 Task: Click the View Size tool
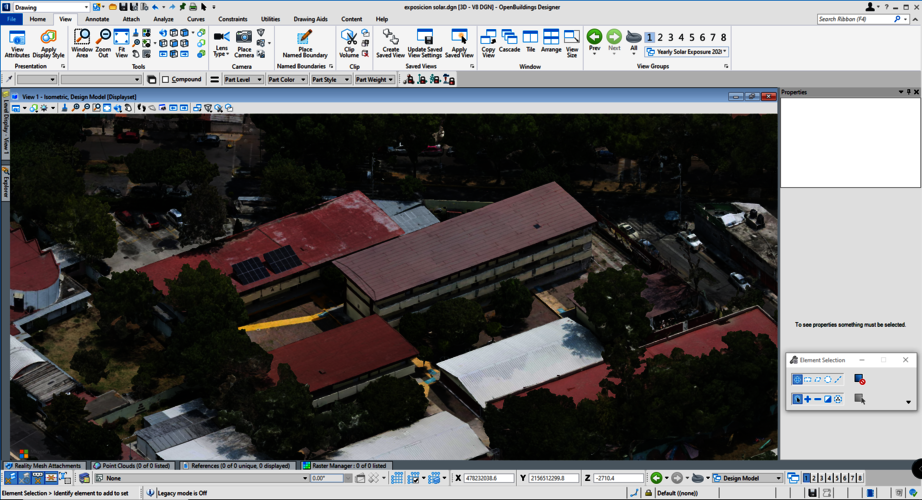572,44
